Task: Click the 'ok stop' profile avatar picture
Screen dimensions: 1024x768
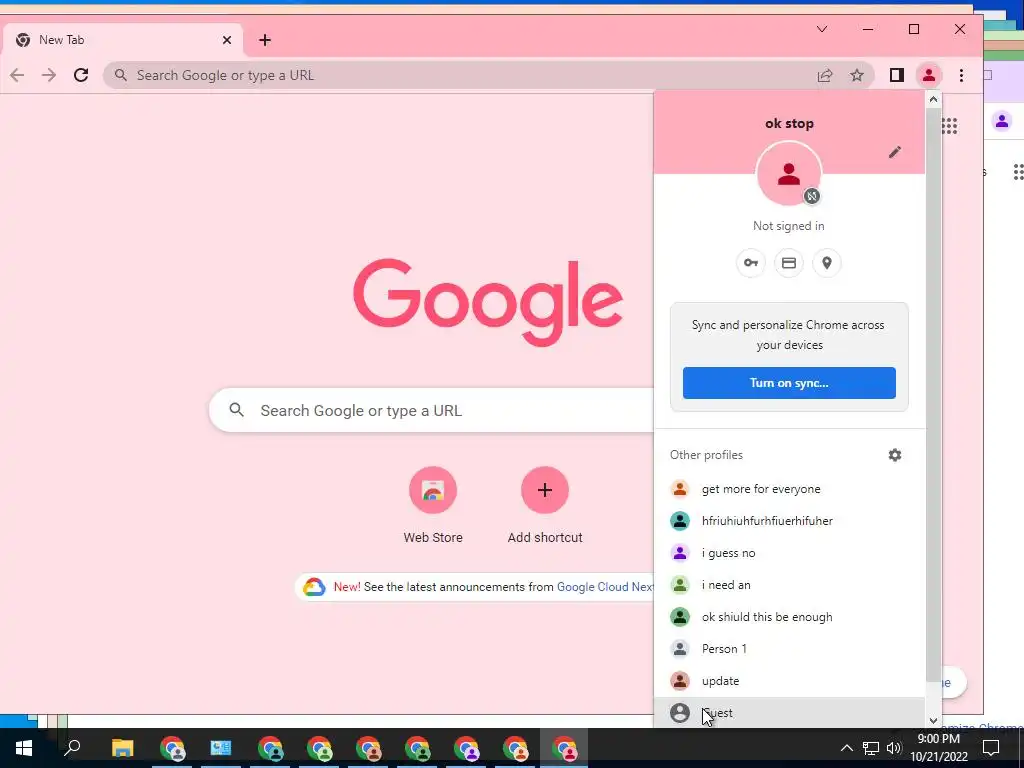Action: click(x=789, y=174)
